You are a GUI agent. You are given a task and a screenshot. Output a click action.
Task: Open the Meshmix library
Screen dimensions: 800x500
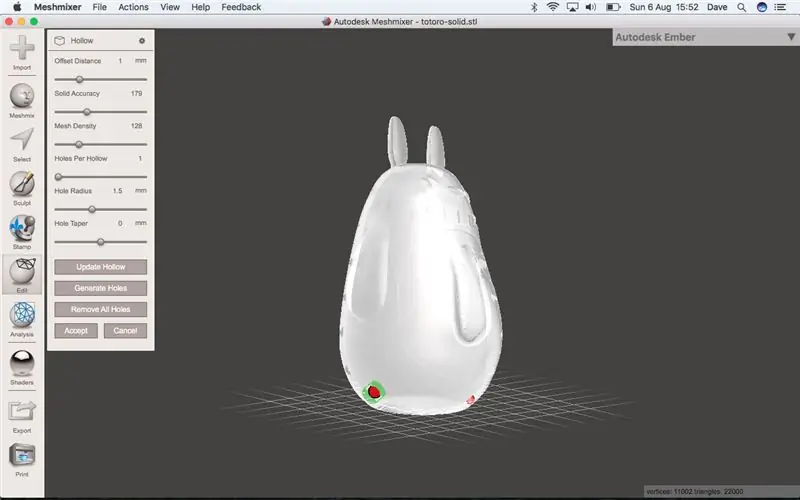pyautogui.click(x=22, y=101)
